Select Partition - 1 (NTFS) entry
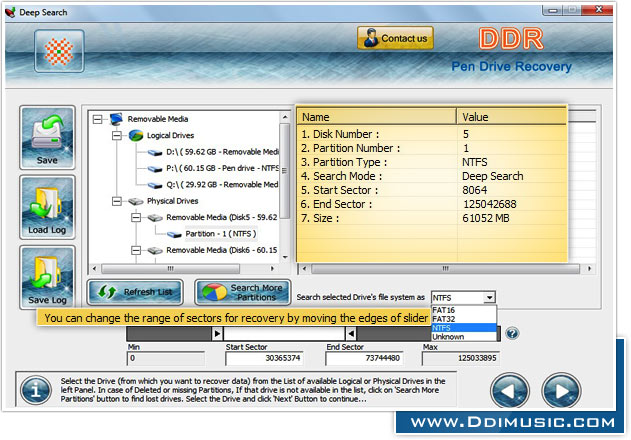The height and width of the screenshot is (440, 631). click(x=221, y=234)
